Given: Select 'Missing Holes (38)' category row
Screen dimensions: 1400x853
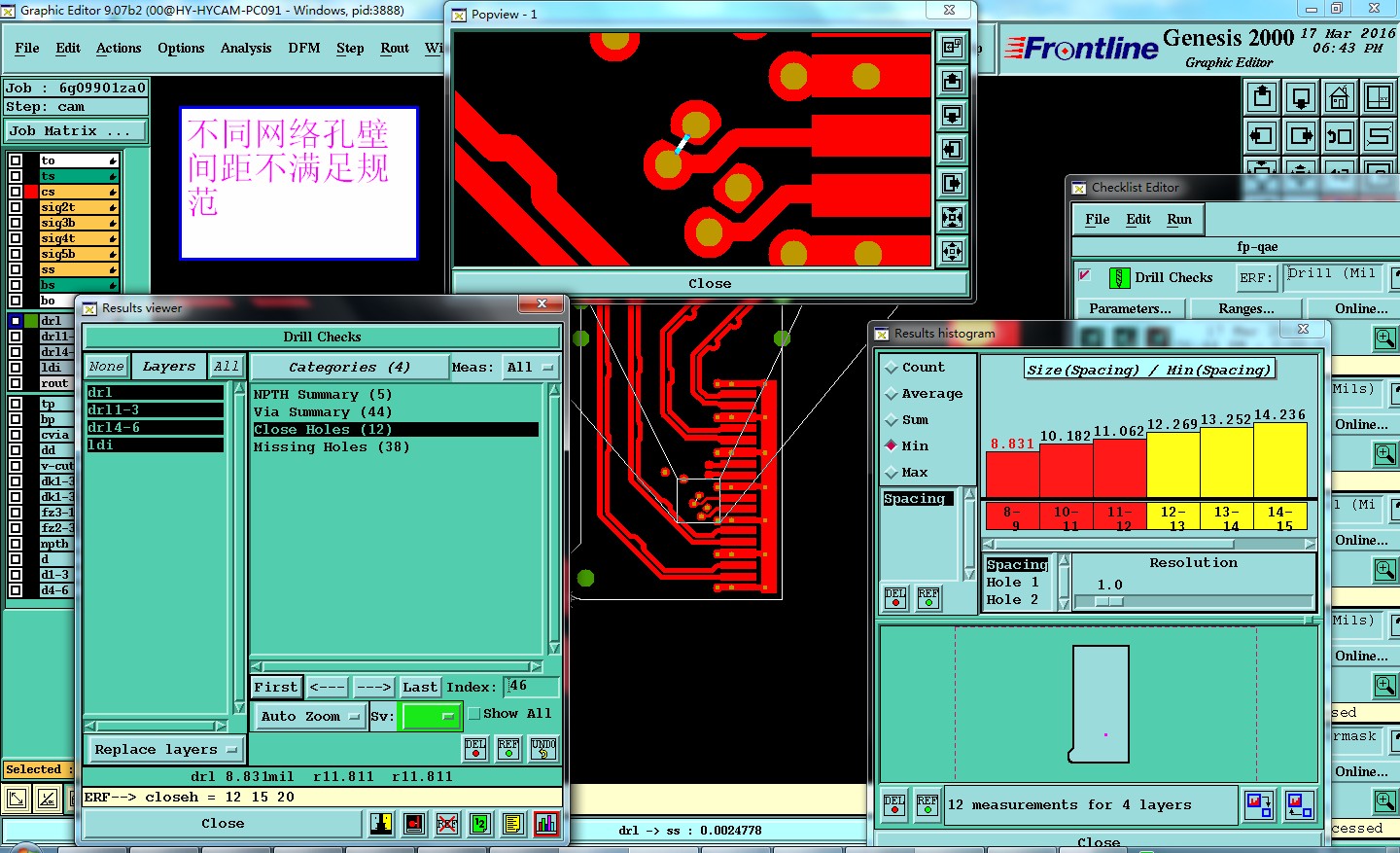Looking at the screenshot, I should tap(395, 447).
